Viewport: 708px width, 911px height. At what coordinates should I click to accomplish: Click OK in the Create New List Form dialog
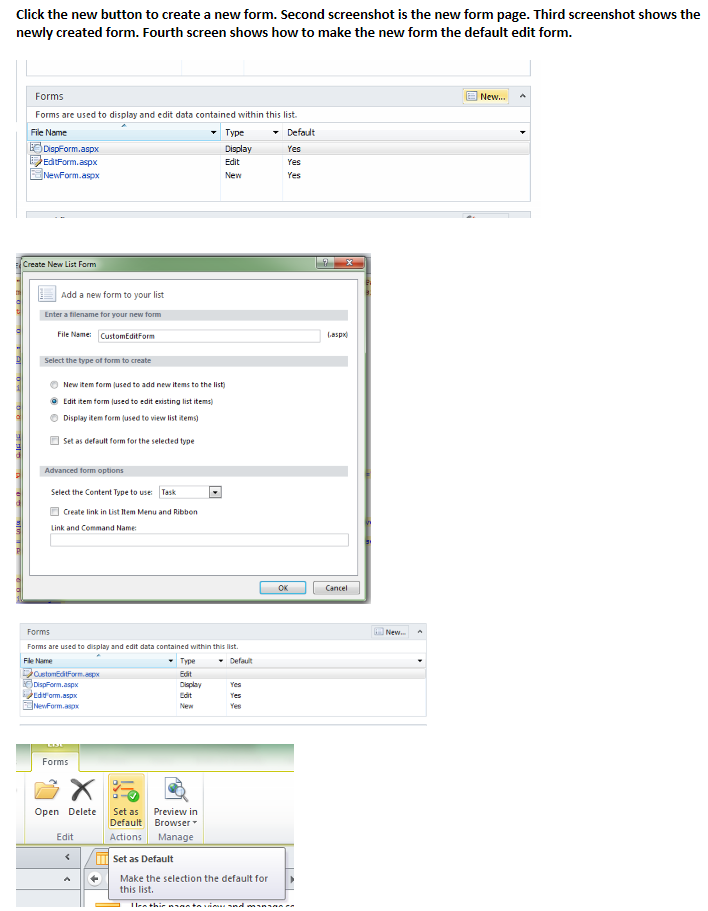click(283, 588)
